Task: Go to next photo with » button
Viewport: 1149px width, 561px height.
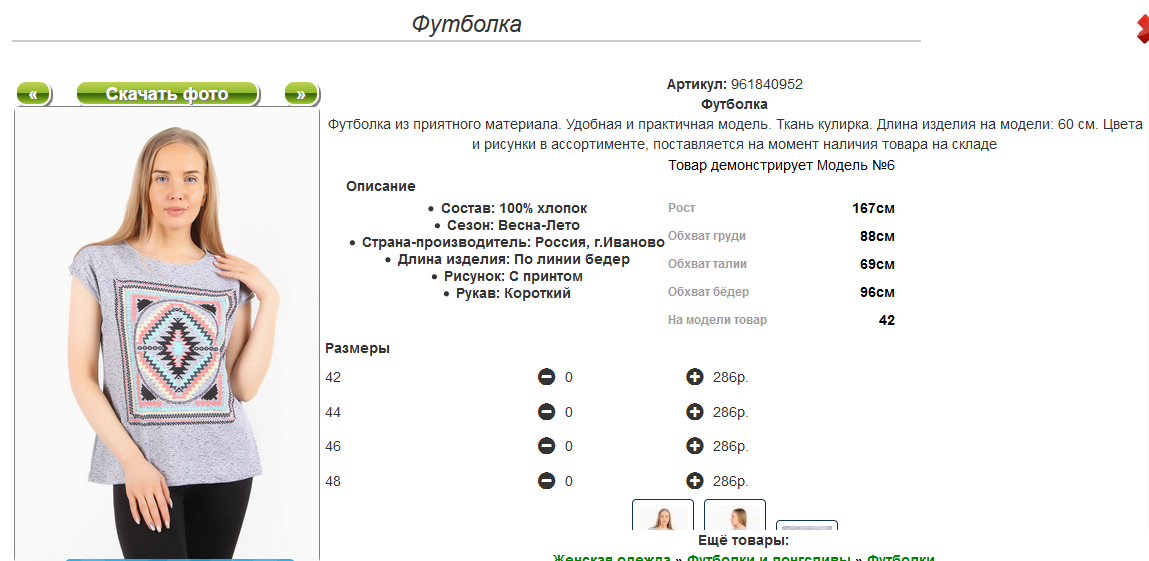Action: click(x=301, y=94)
